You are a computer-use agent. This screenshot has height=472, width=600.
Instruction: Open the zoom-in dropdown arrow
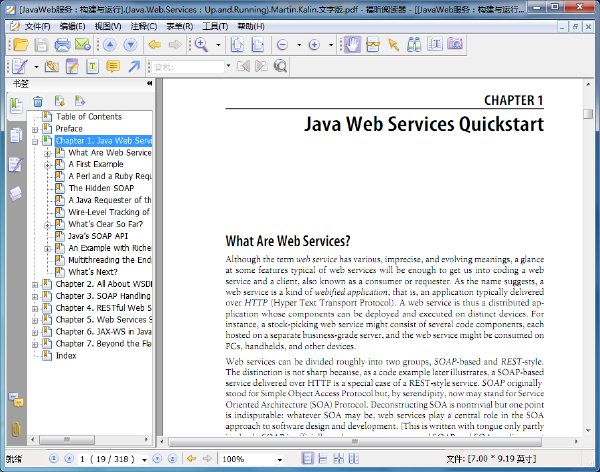pyautogui.click(x=331, y=45)
